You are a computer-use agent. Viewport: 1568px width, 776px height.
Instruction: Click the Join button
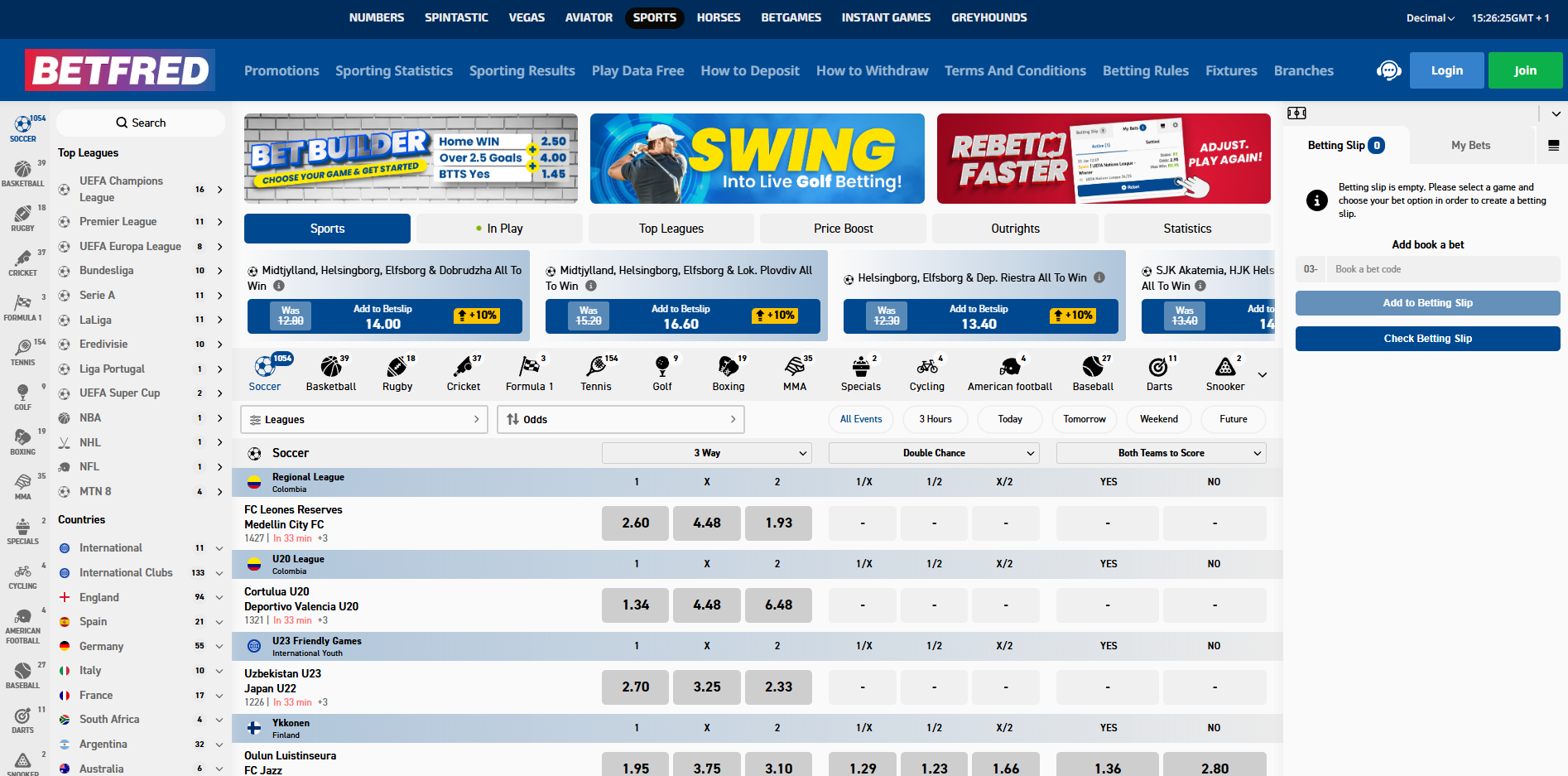[x=1525, y=70]
